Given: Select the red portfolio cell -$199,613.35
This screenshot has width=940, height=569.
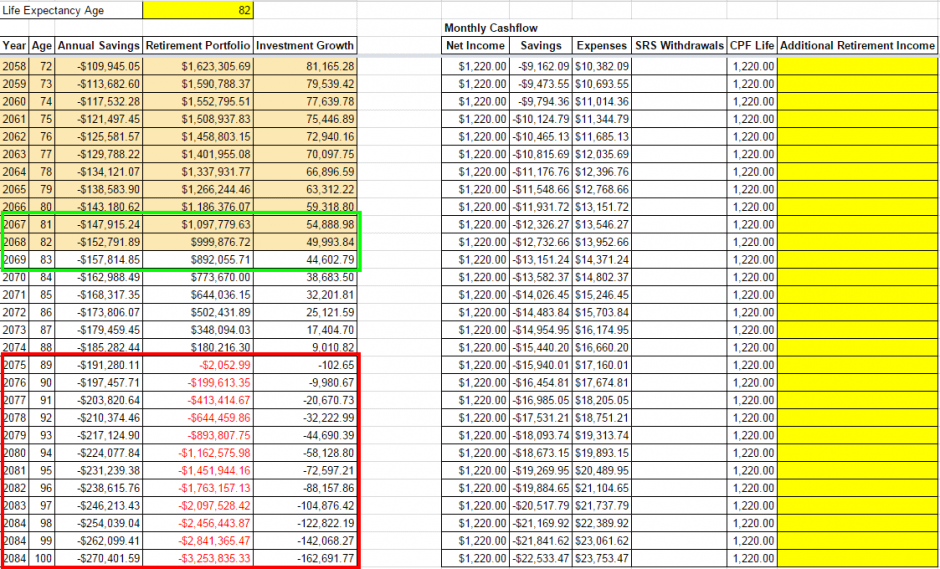Looking at the screenshot, I should click(198, 383).
